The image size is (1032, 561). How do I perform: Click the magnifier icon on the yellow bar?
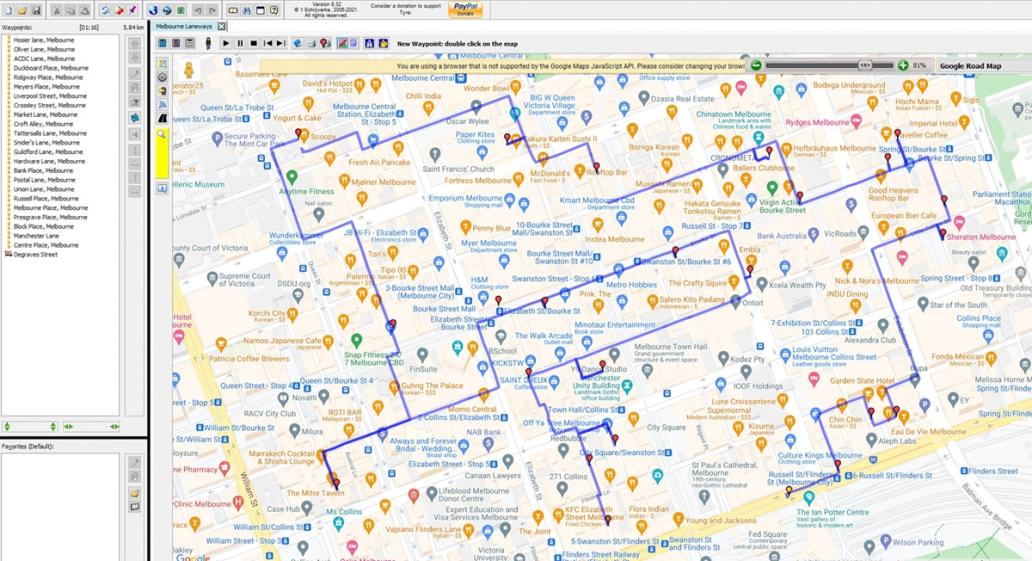tap(161, 134)
